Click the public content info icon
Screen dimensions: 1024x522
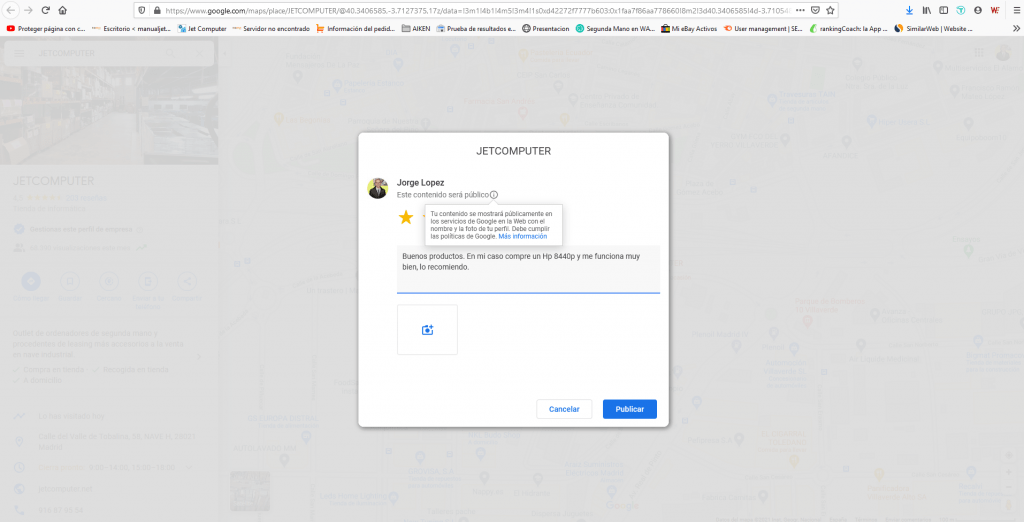coord(494,195)
